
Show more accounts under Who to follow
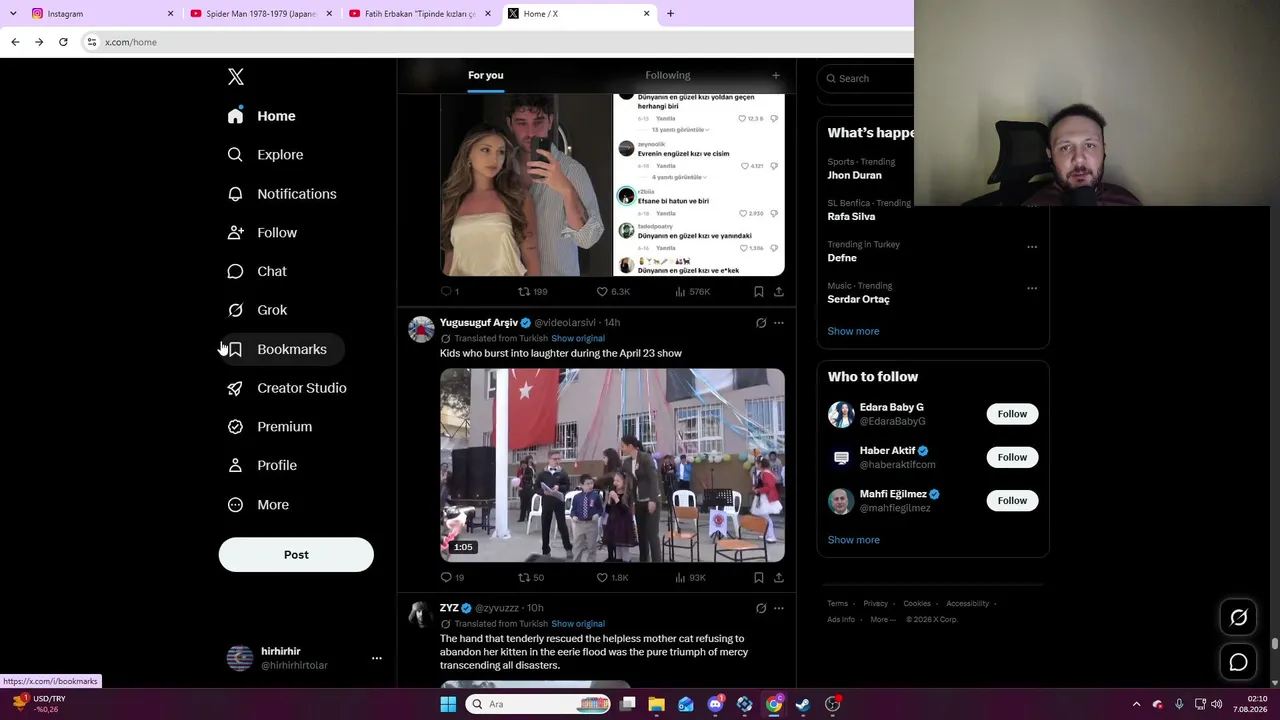(x=853, y=540)
